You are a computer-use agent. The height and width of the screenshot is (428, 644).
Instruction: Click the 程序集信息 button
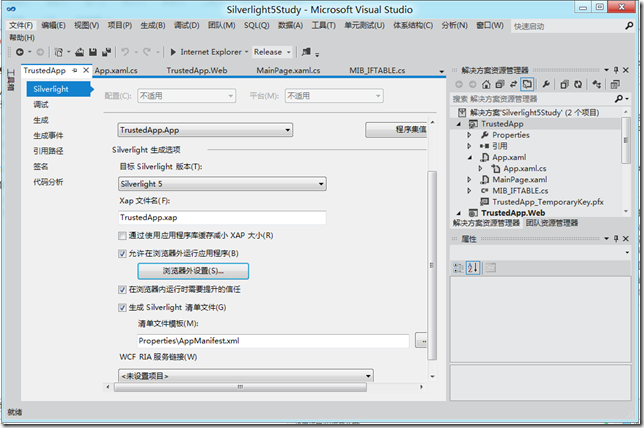[x=396, y=130]
